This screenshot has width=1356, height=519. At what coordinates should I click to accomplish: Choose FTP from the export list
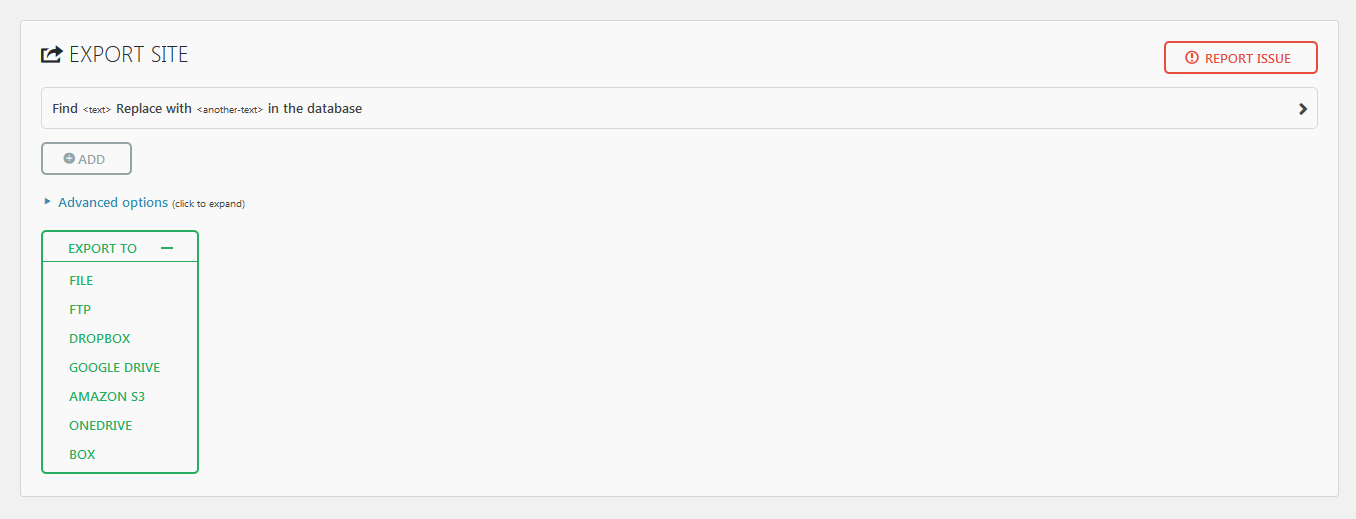[80, 310]
